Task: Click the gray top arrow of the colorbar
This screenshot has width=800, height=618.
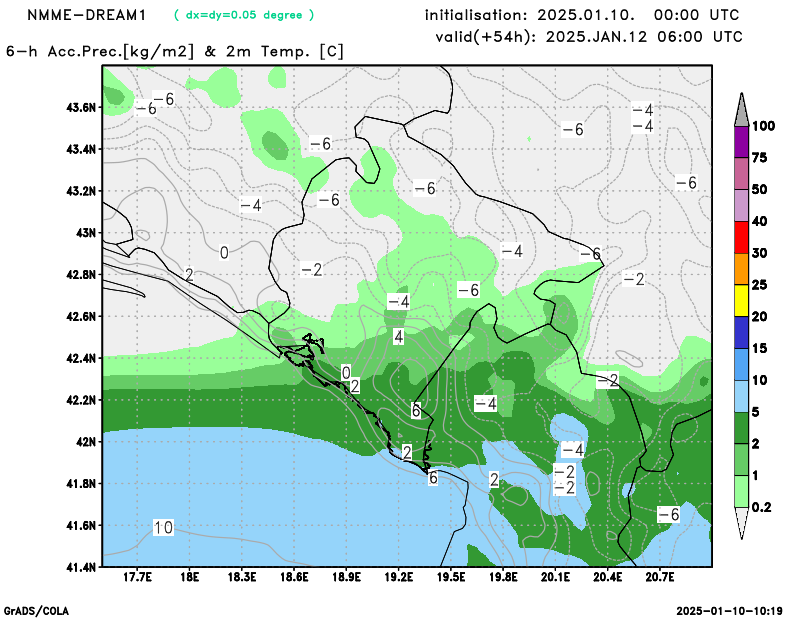Action: (x=741, y=110)
